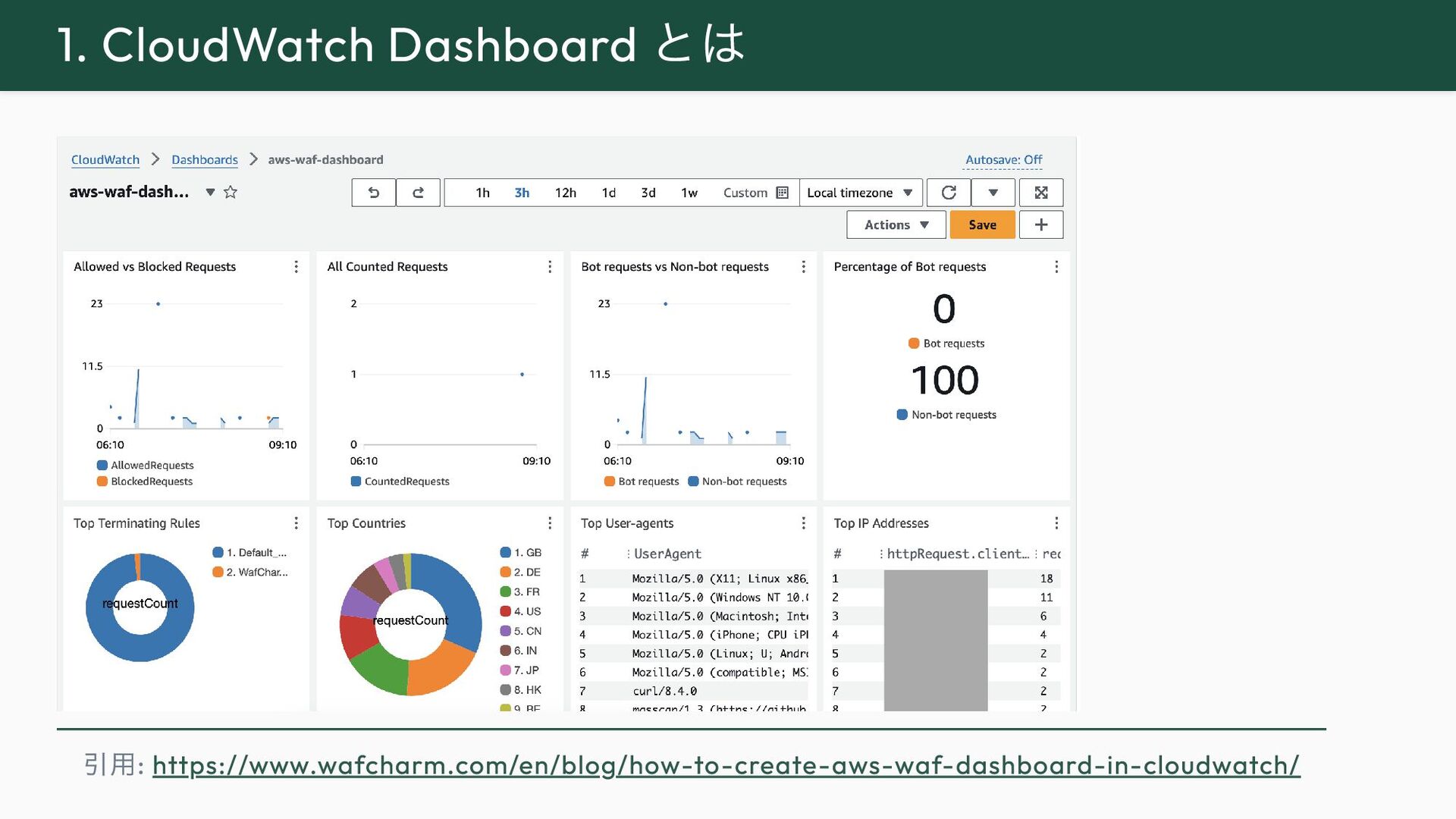Click the Top Terminating Rules donut chart

(140, 607)
